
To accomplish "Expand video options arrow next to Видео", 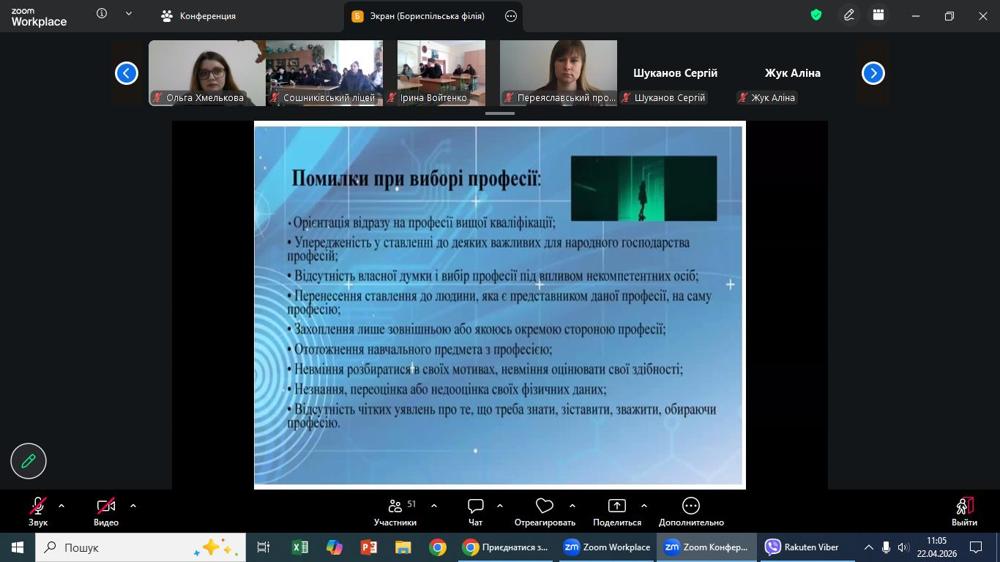I will coord(133,506).
